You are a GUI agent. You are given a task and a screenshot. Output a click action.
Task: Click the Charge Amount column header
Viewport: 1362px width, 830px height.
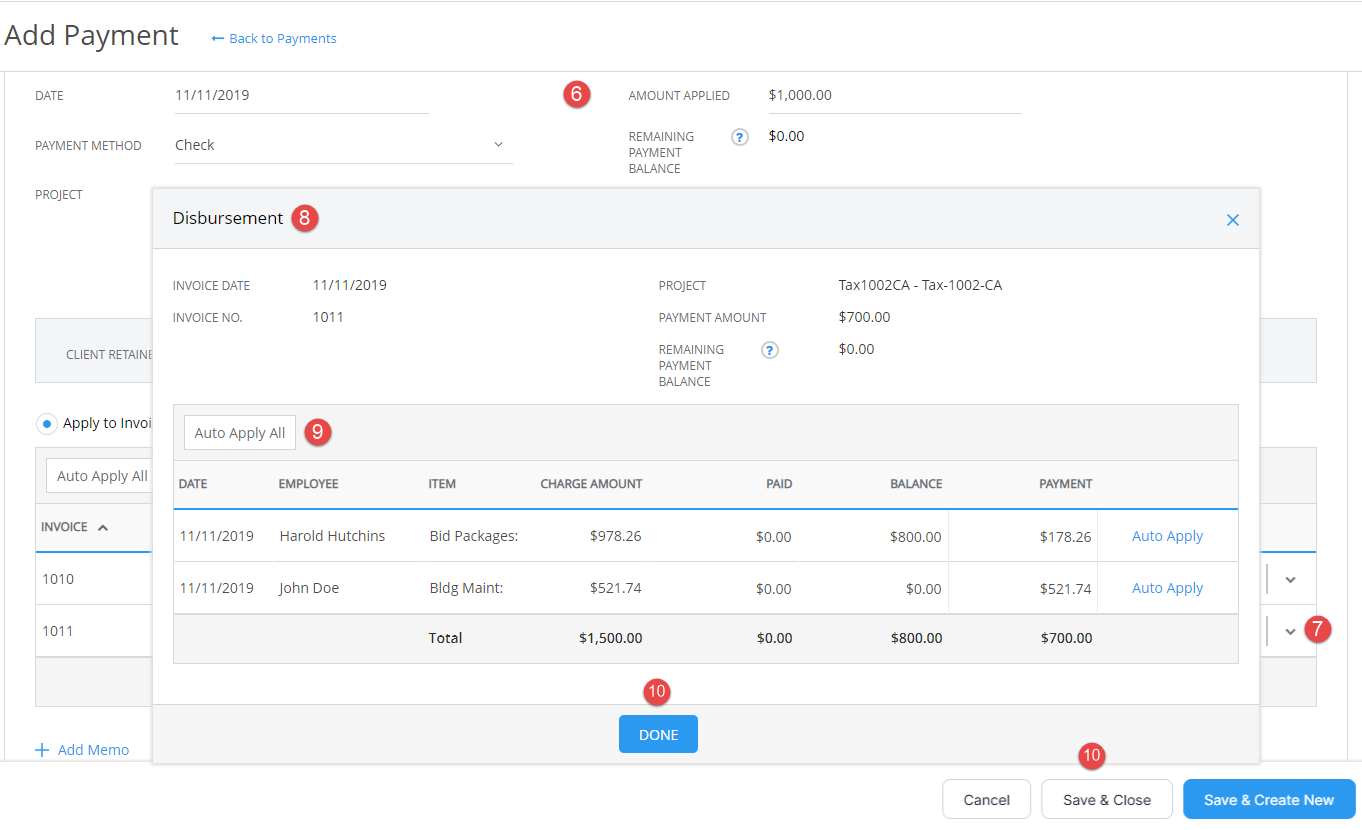coord(592,484)
